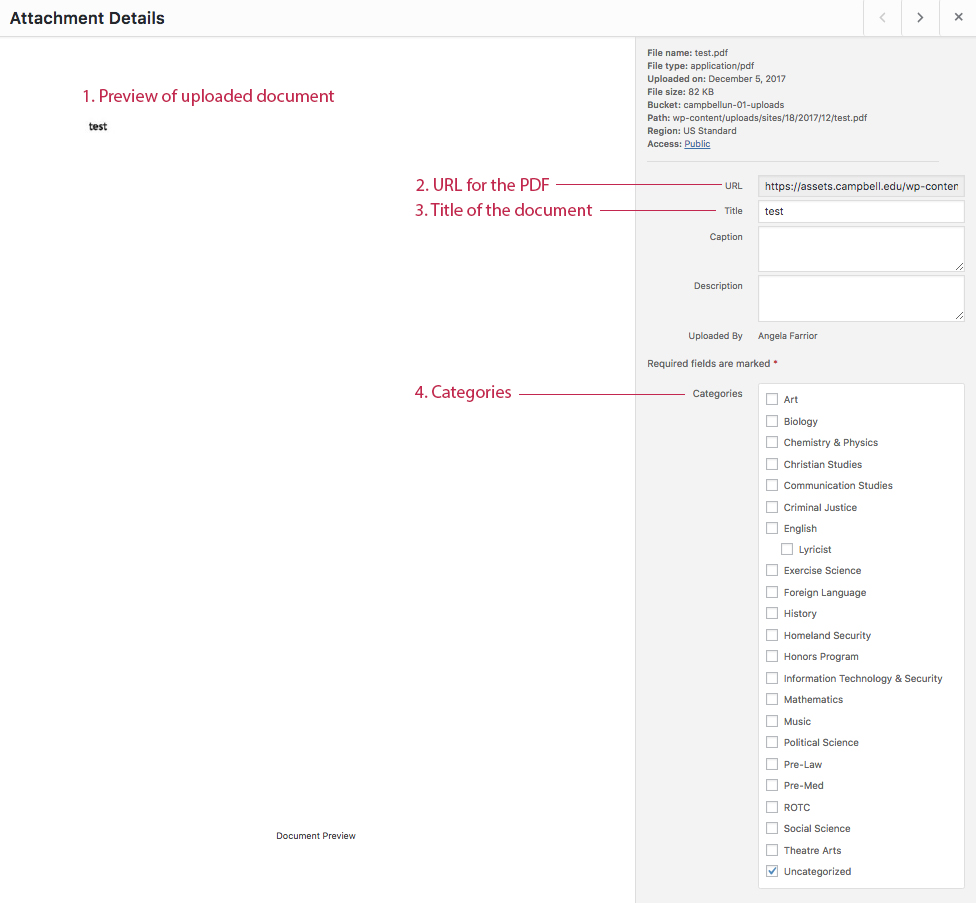Check the Art category
The image size is (976, 903).
772,399
